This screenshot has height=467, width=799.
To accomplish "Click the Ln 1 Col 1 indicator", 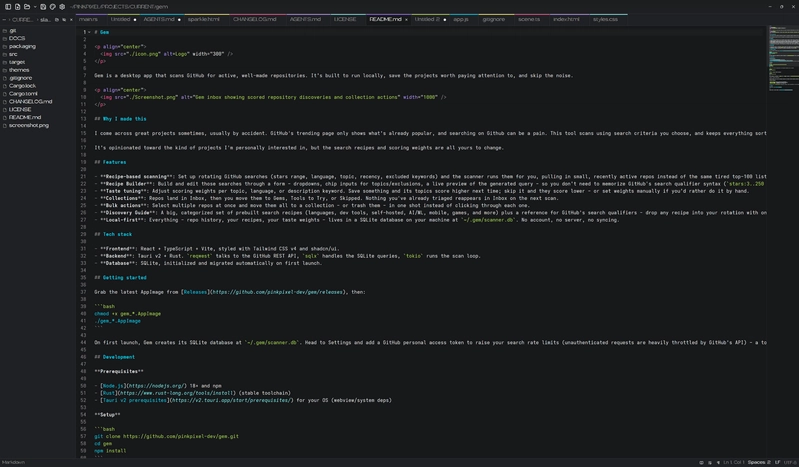I will [734, 462].
